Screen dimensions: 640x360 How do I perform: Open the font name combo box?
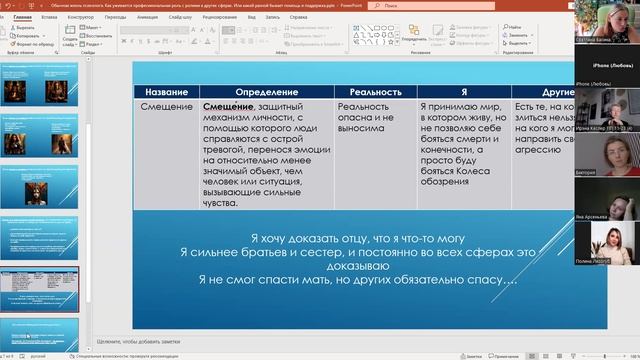point(146,30)
